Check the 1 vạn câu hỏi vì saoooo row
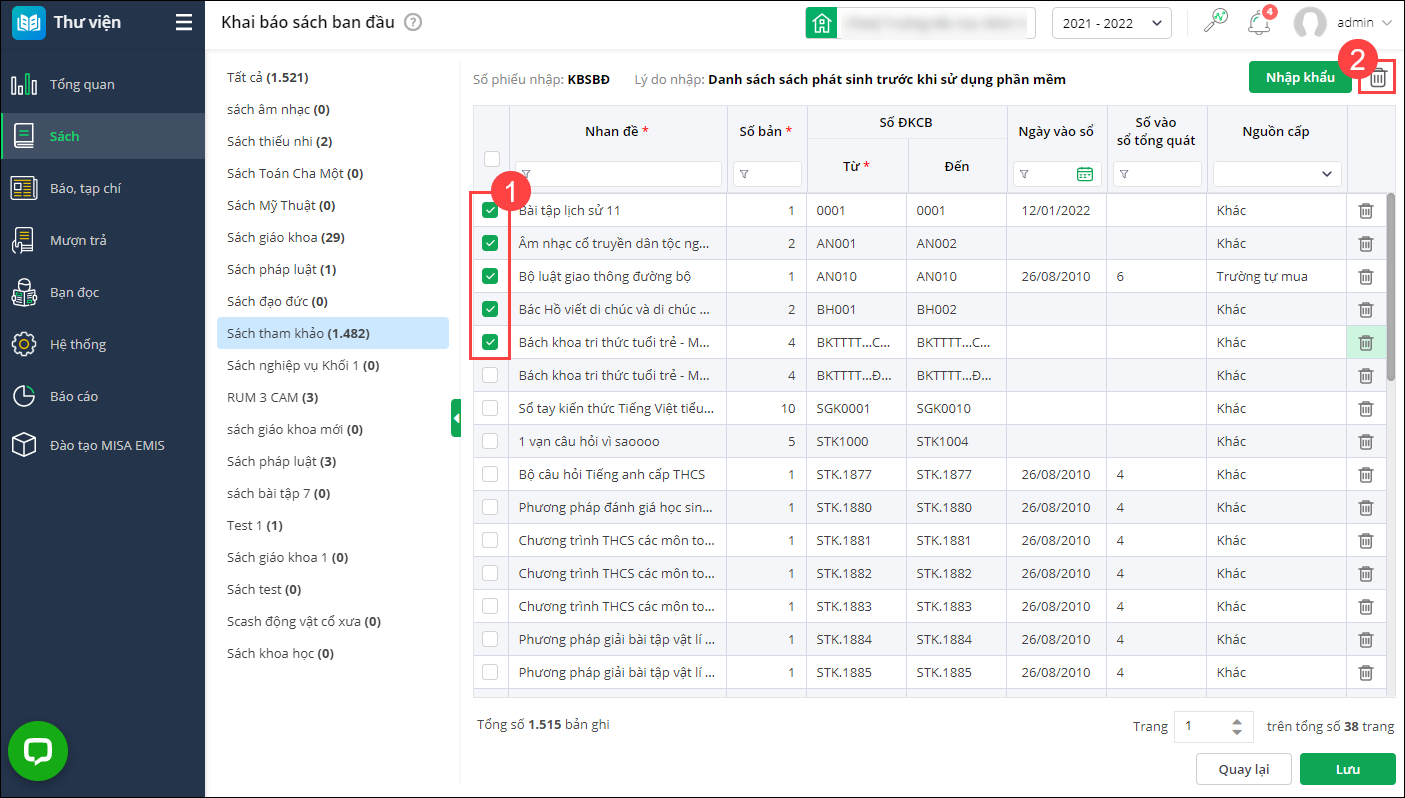The width and height of the screenshot is (1405, 798). [x=490, y=441]
